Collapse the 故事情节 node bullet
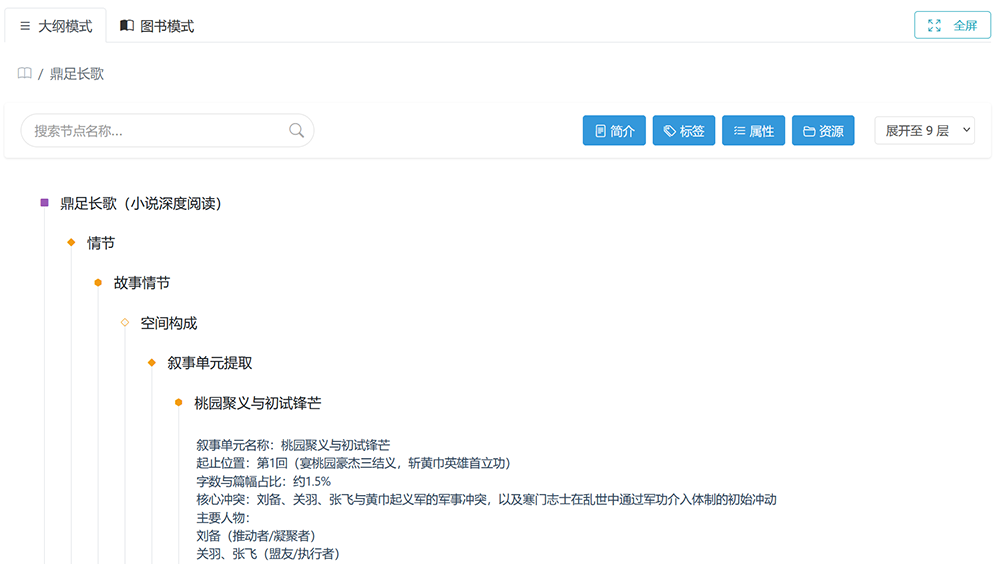The width and height of the screenshot is (1000, 564). pos(98,283)
